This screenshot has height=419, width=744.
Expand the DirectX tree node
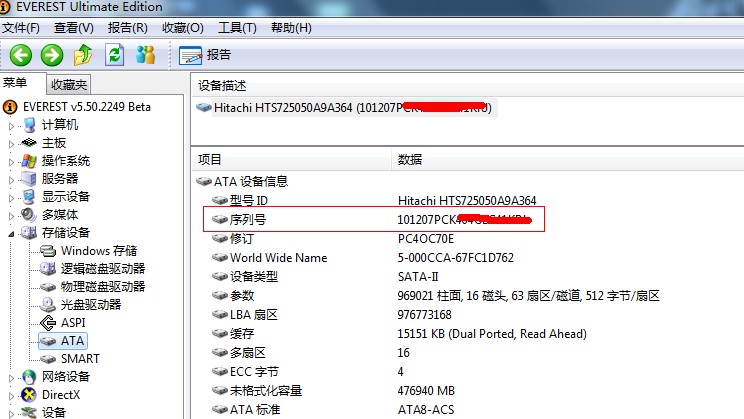tap(11, 396)
